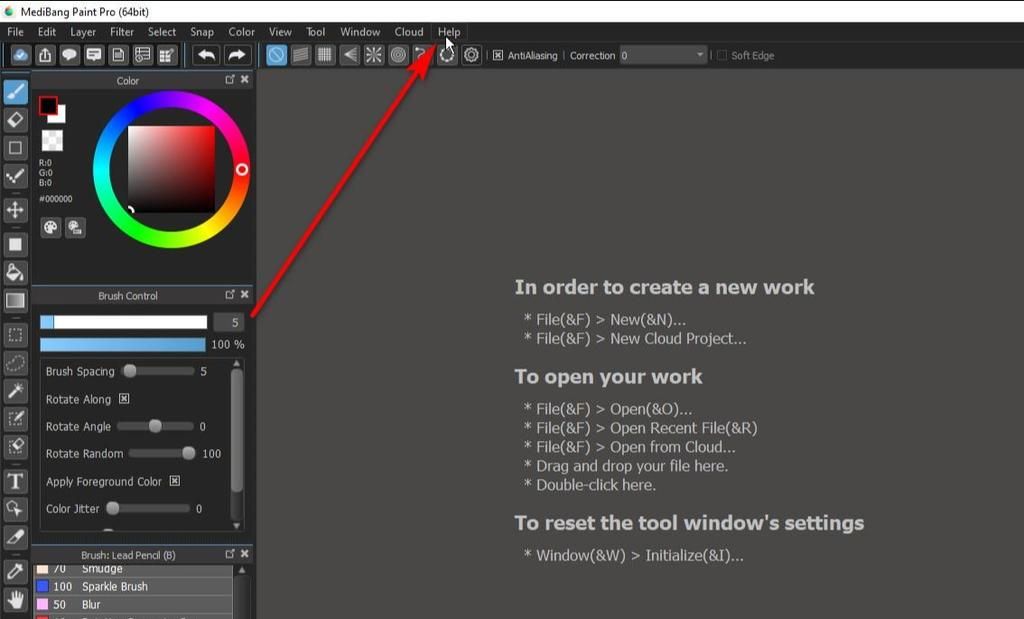Screen dimensions: 1024x619
Task: Click the speech bubble toolbar icon
Action: (x=69, y=56)
